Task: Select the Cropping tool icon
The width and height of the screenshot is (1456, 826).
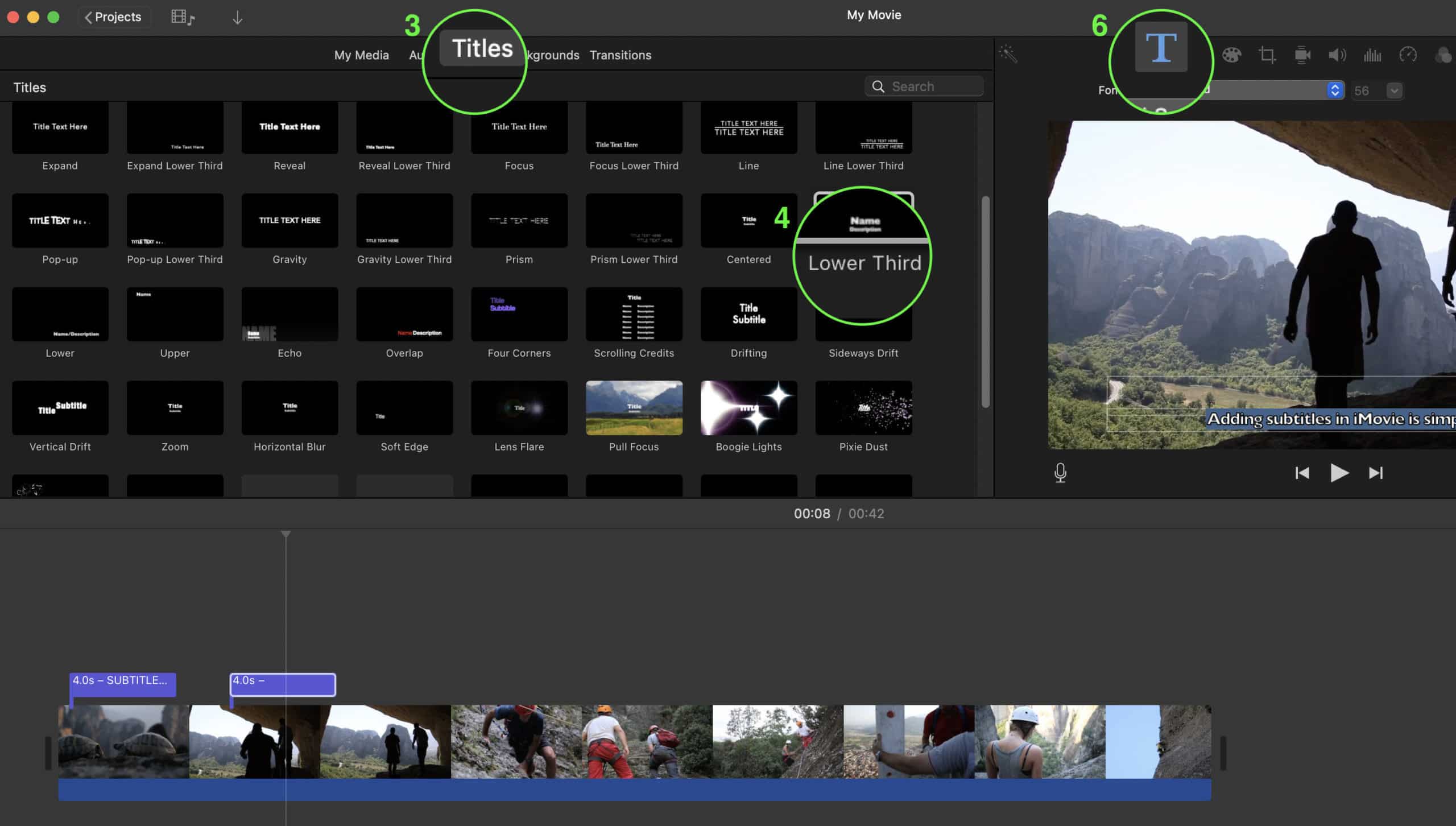Action: (x=1267, y=55)
